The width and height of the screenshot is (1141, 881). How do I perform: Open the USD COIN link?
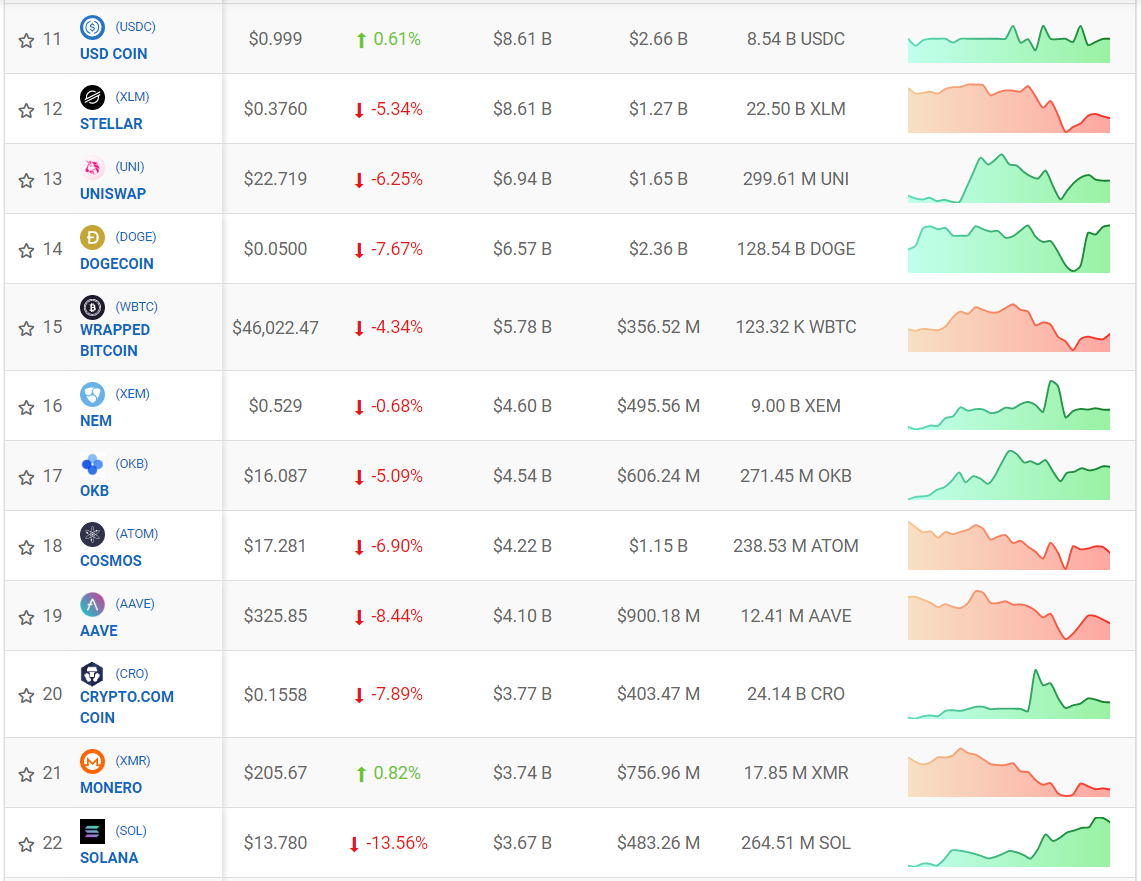coord(114,54)
